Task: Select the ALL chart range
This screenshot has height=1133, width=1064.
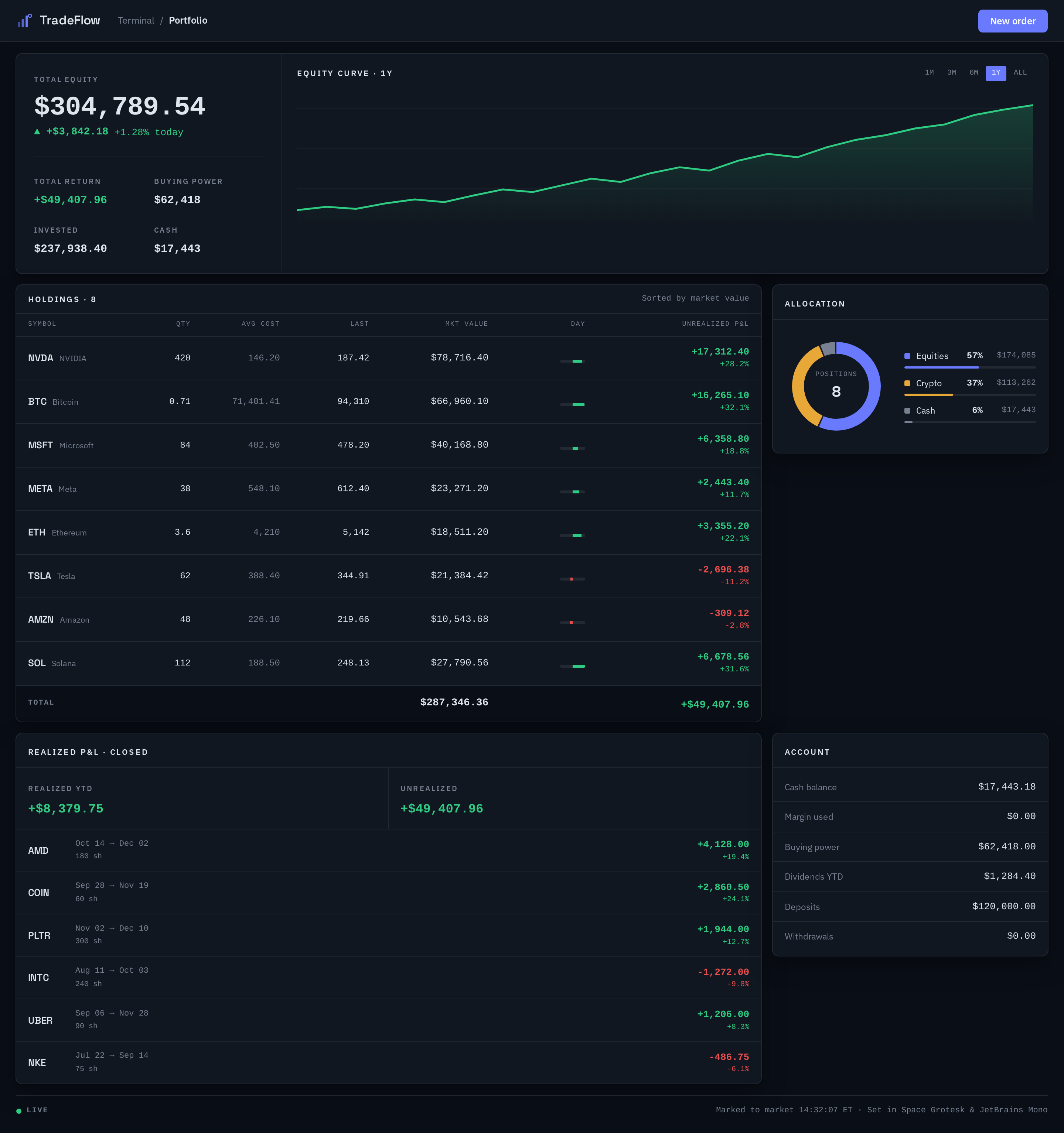Action: point(1020,73)
